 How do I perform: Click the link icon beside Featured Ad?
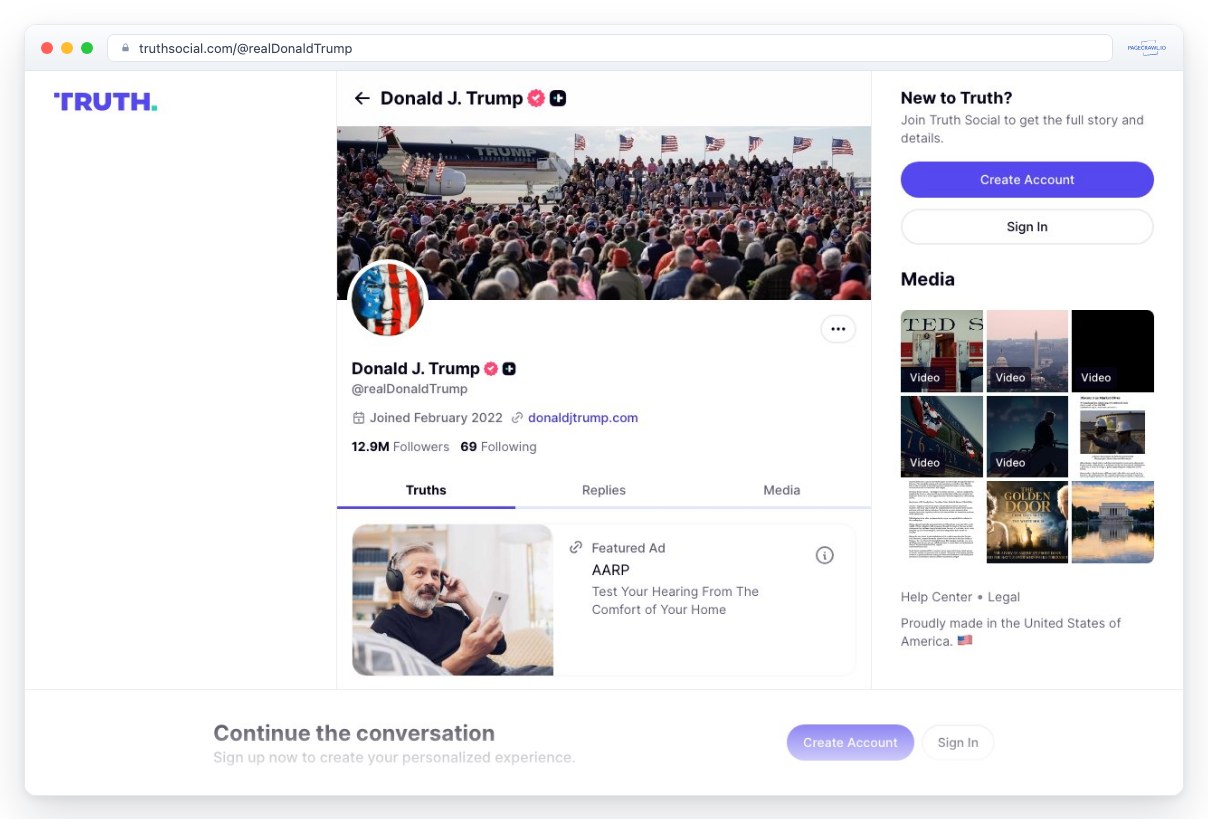pos(576,548)
